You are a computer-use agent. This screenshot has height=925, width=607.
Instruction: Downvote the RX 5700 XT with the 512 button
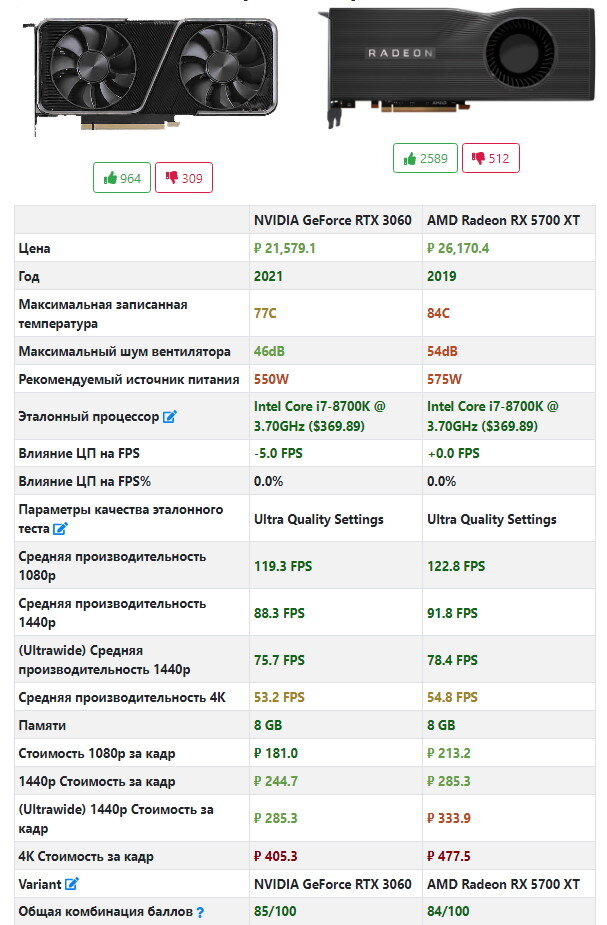pyautogui.click(x=491, y=158)
